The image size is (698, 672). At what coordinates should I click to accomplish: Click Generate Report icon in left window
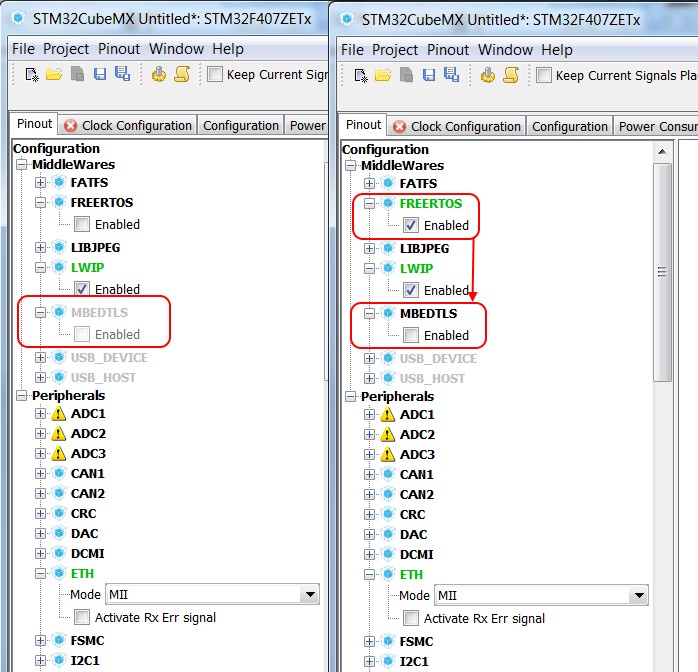(182, 74)
